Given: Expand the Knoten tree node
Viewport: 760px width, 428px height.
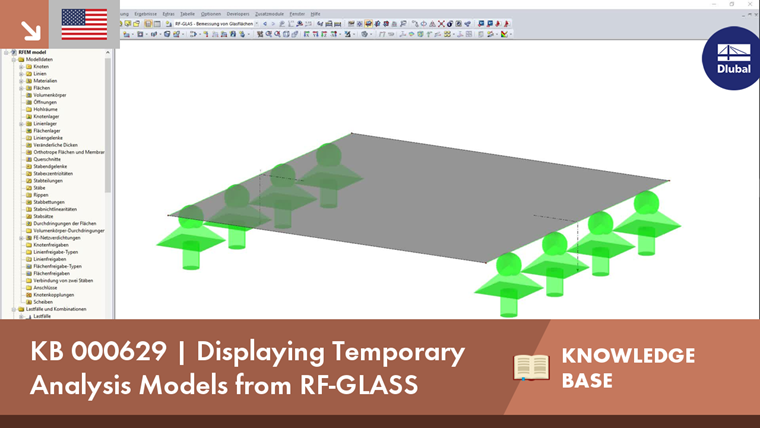Looking at the screenshot, I should [21, 67].
